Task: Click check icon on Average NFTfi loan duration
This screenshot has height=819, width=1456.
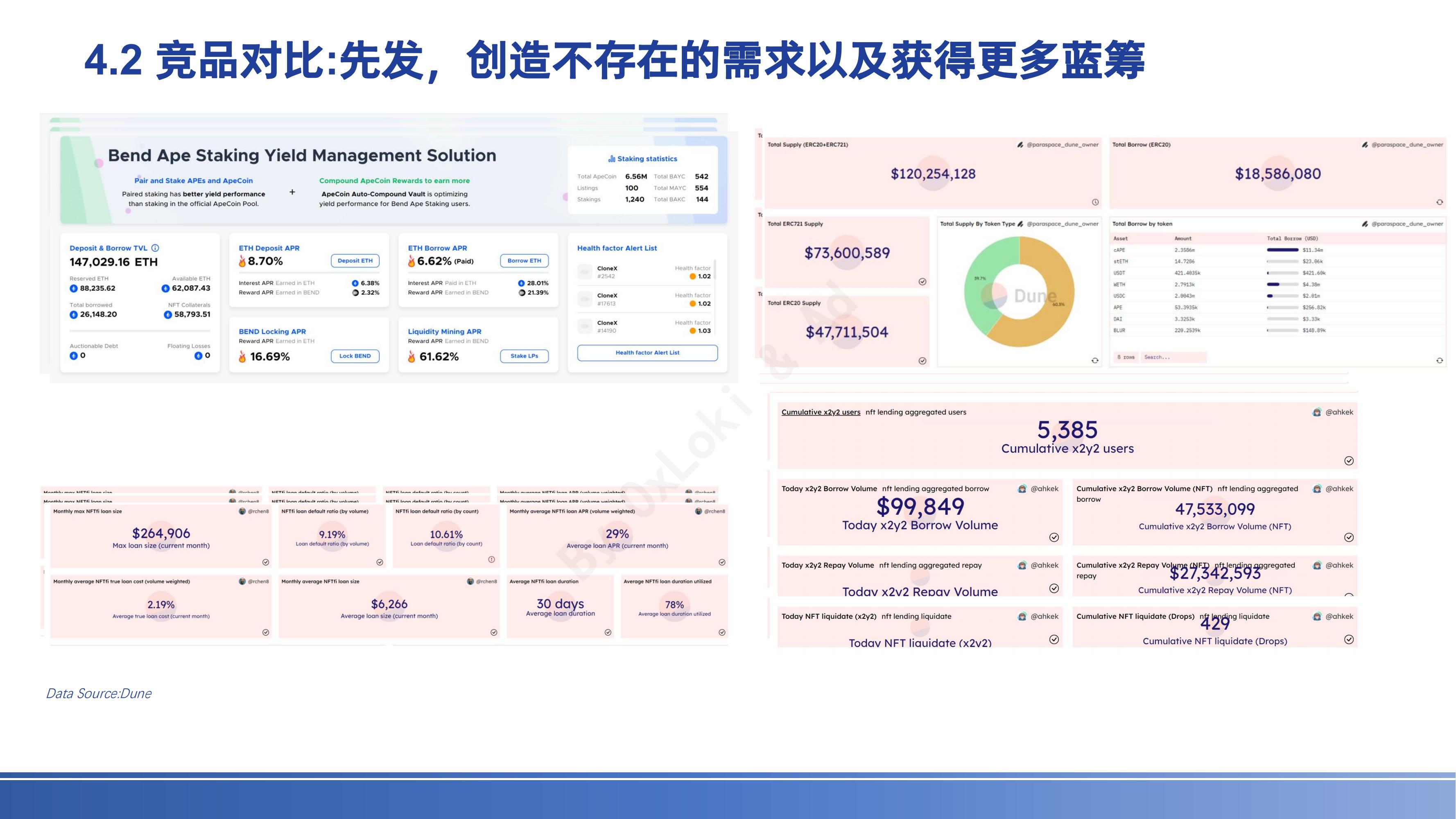Action: point(608,633)
